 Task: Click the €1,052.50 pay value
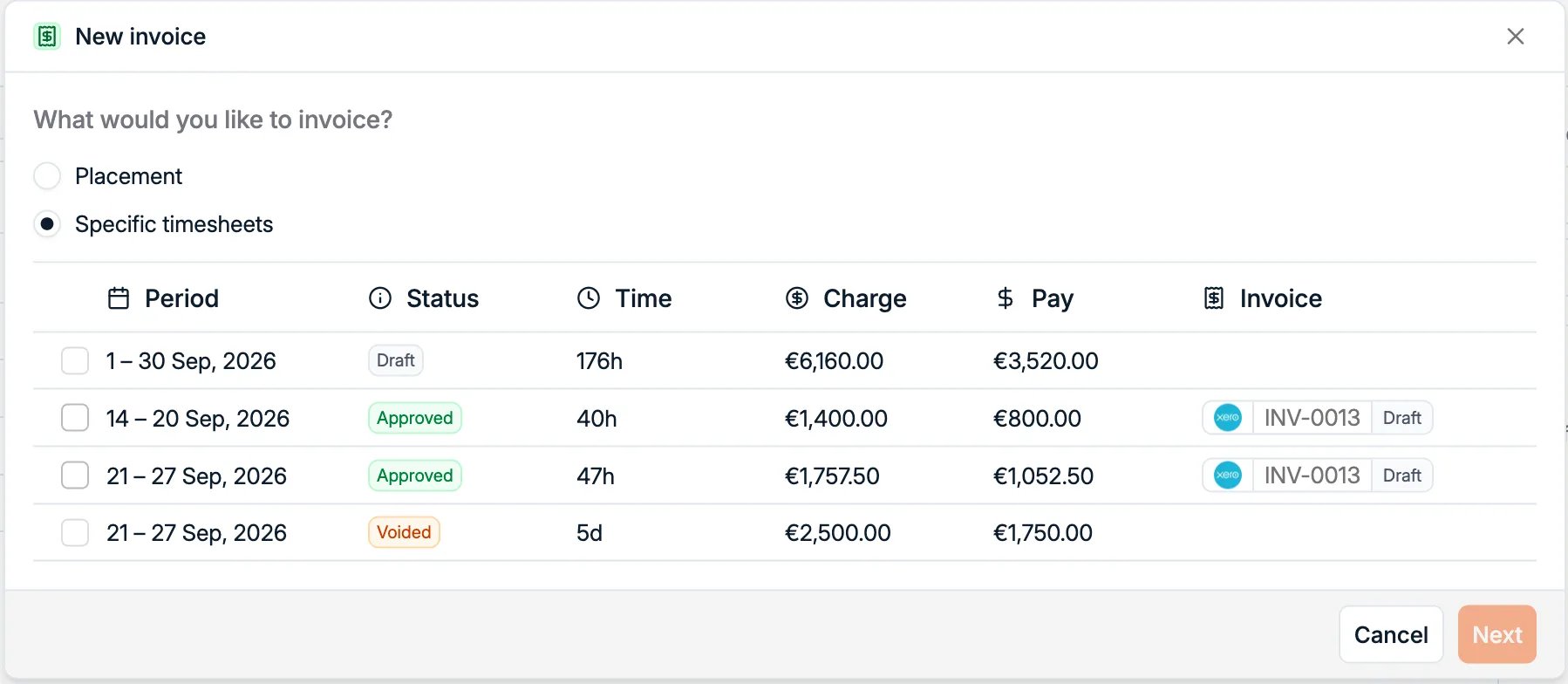tap(1043, 475)
